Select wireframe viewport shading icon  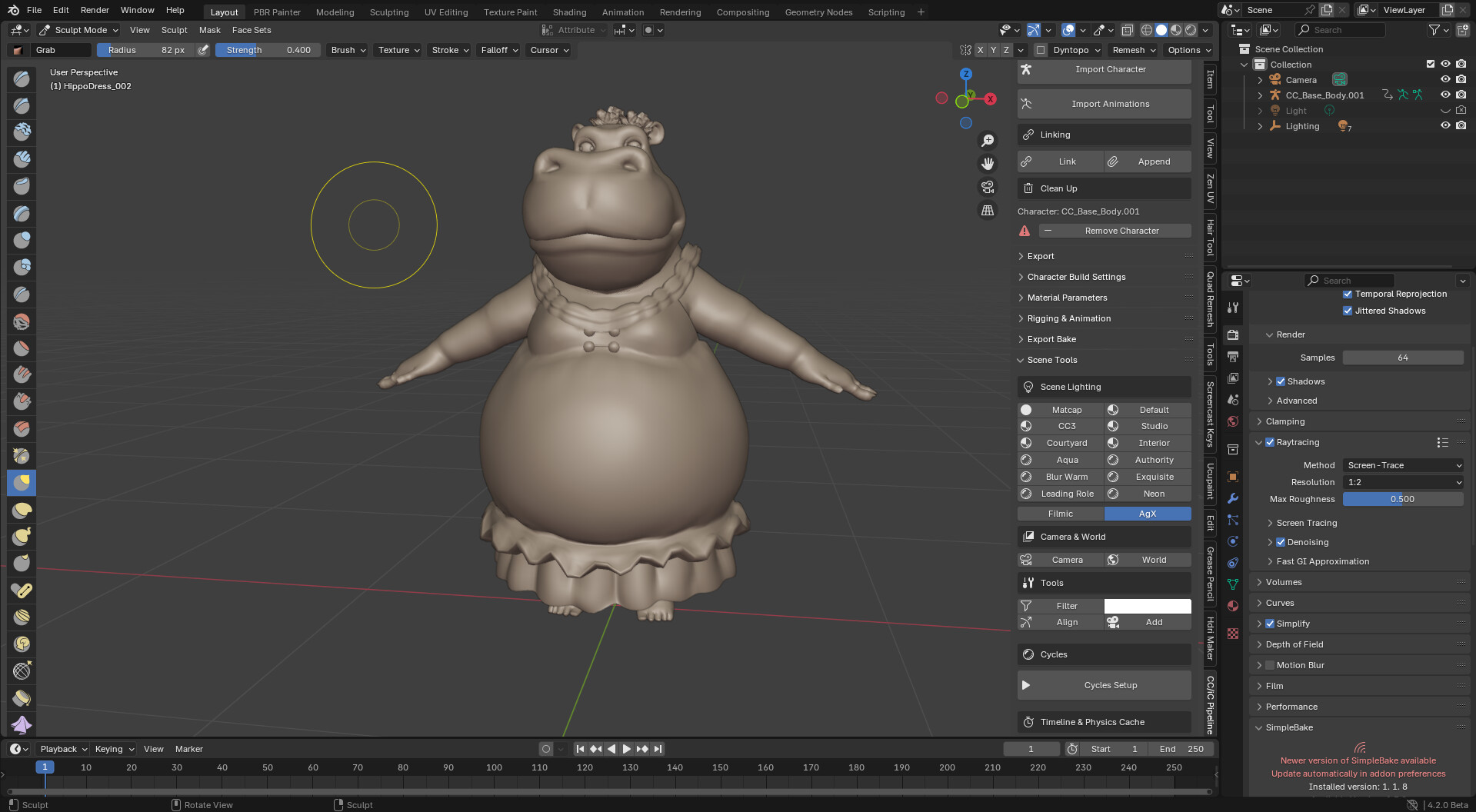click(x=1147, y=30)
